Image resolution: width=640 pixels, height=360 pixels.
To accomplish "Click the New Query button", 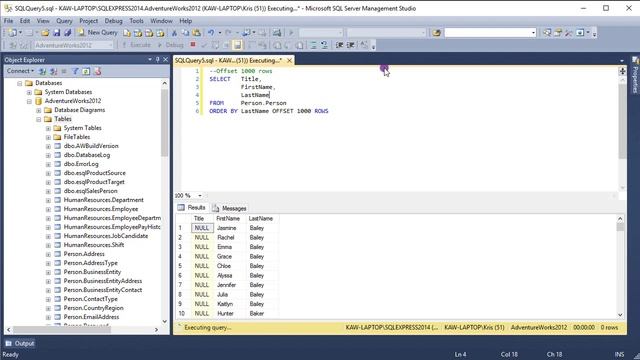I will tap(97, 33).
